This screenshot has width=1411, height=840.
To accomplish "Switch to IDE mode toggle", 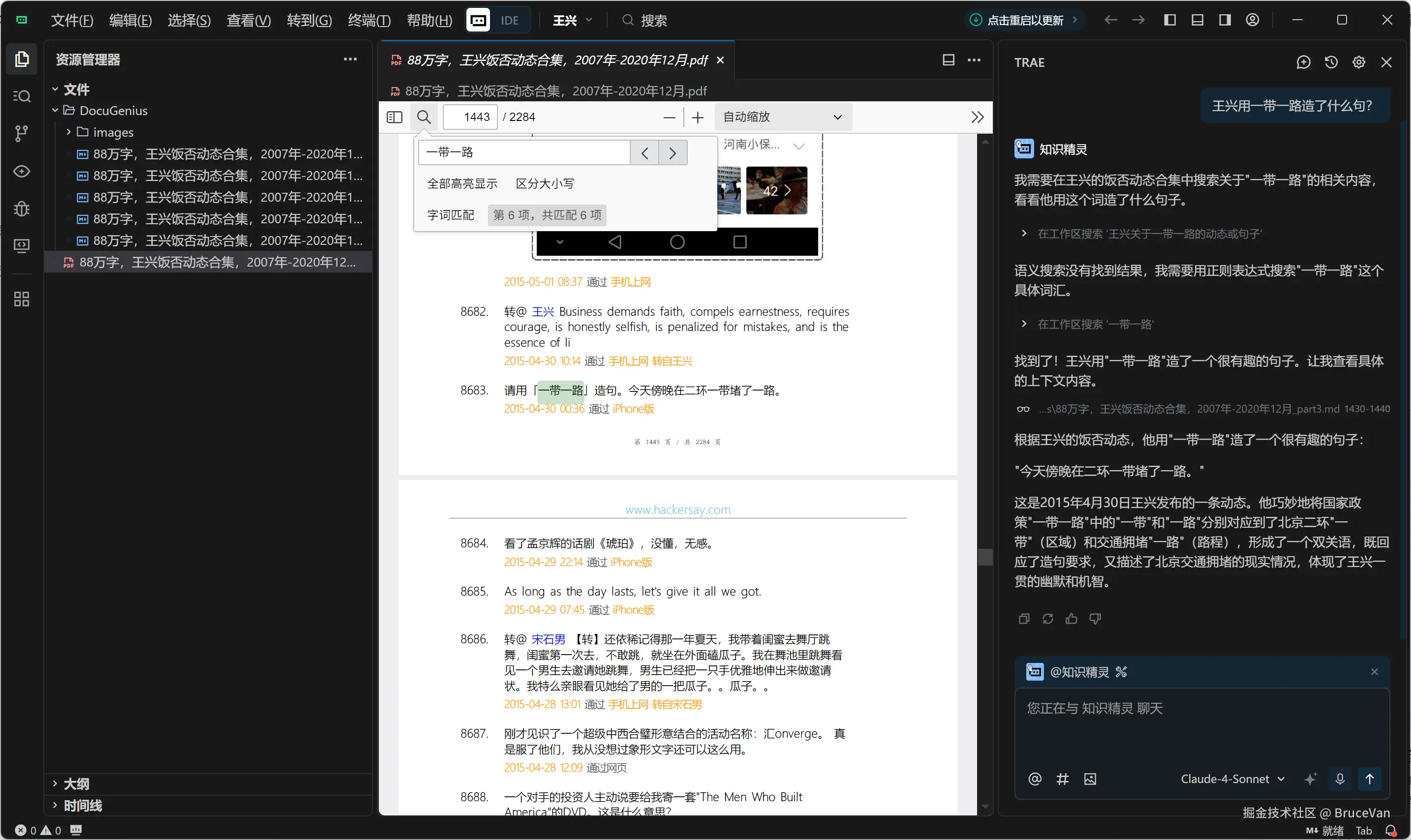I will (510, 20).
